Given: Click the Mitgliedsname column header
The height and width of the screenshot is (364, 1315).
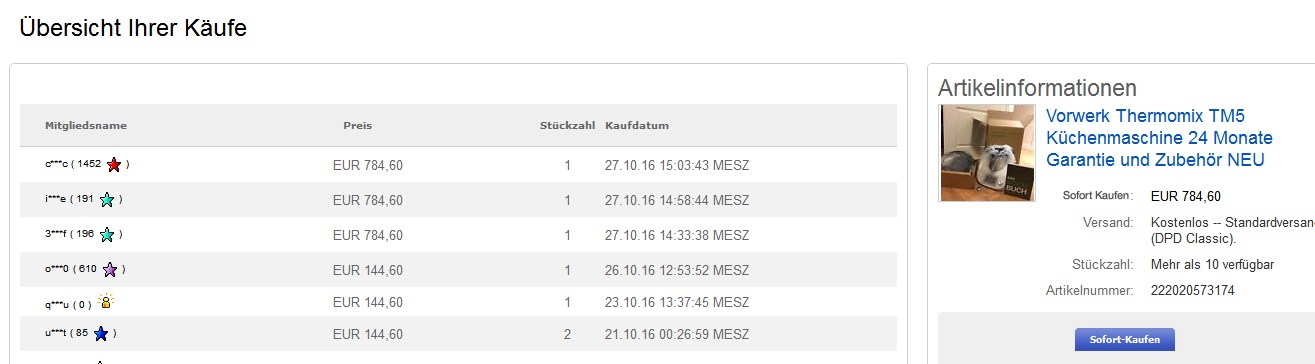Looking at the screenshot, I should click(86, 126).
